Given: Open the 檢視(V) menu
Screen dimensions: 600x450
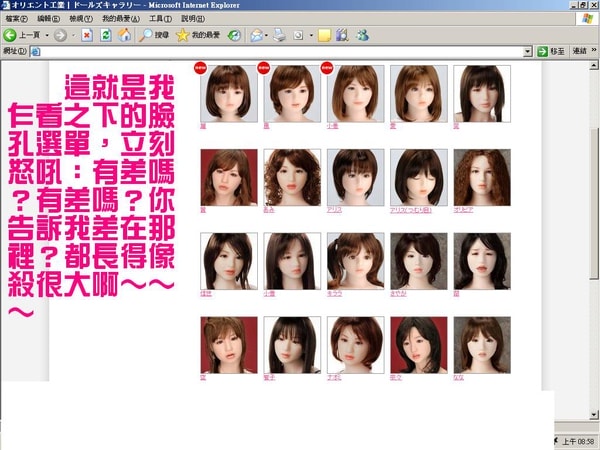Looking at the screenshot, I should click(x=81, y=18).
